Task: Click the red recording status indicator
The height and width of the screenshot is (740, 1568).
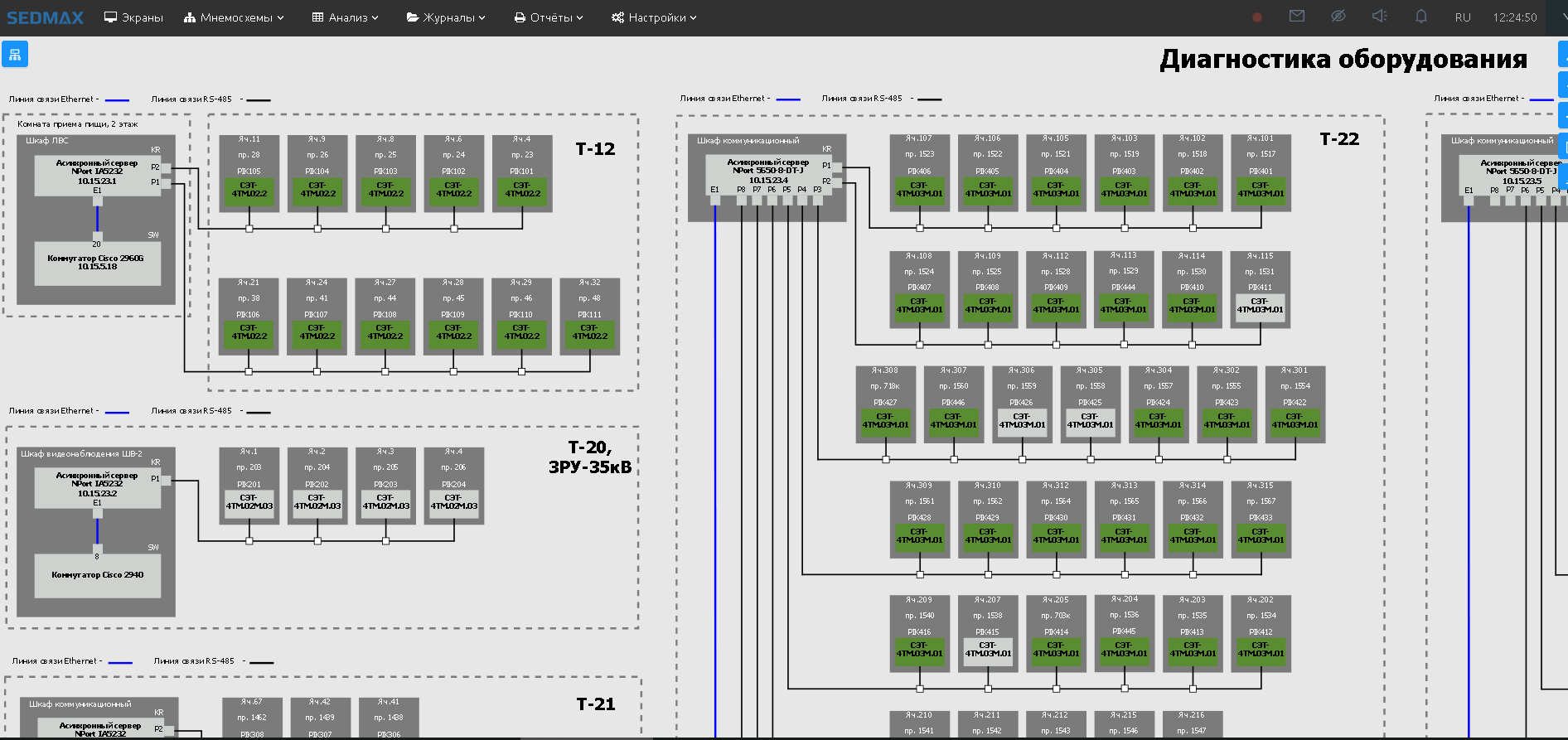Action: pos(1257,17)
